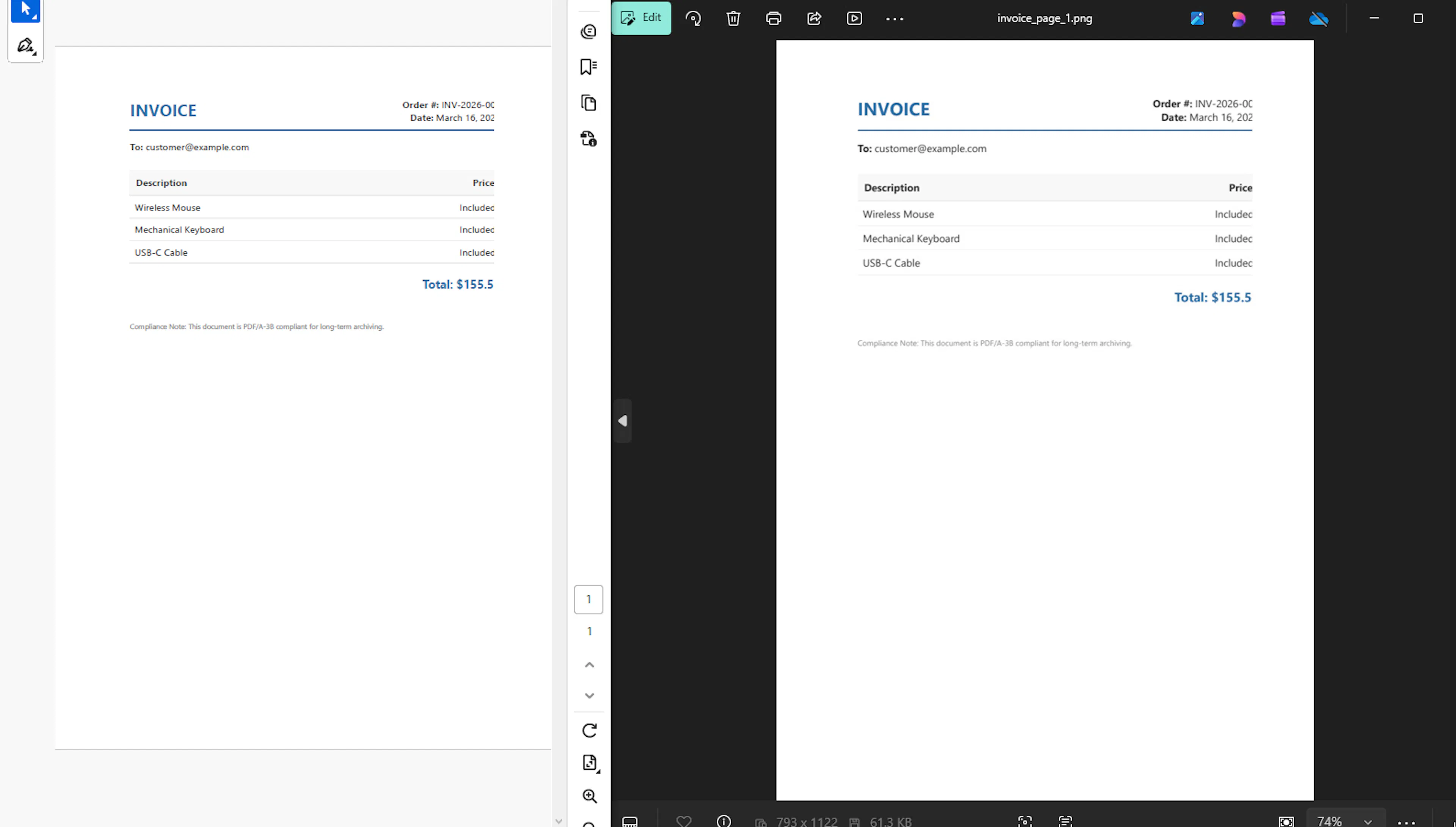Viewport: 1456px width, 827px height.
Task: Delete the image using the trash icon
Action: point(733,18)
